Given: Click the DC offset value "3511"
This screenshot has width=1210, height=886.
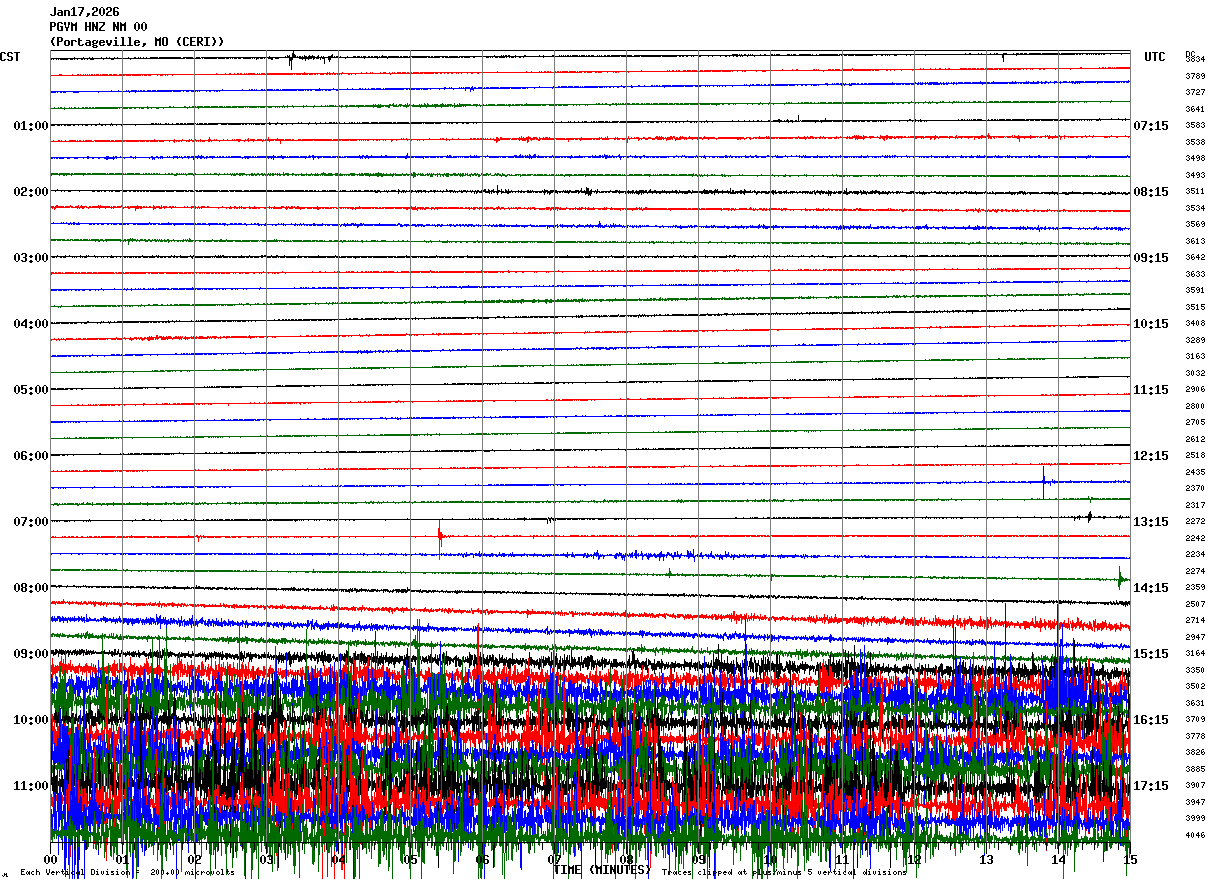Looking at the screenshot, I should (1195, 191).
